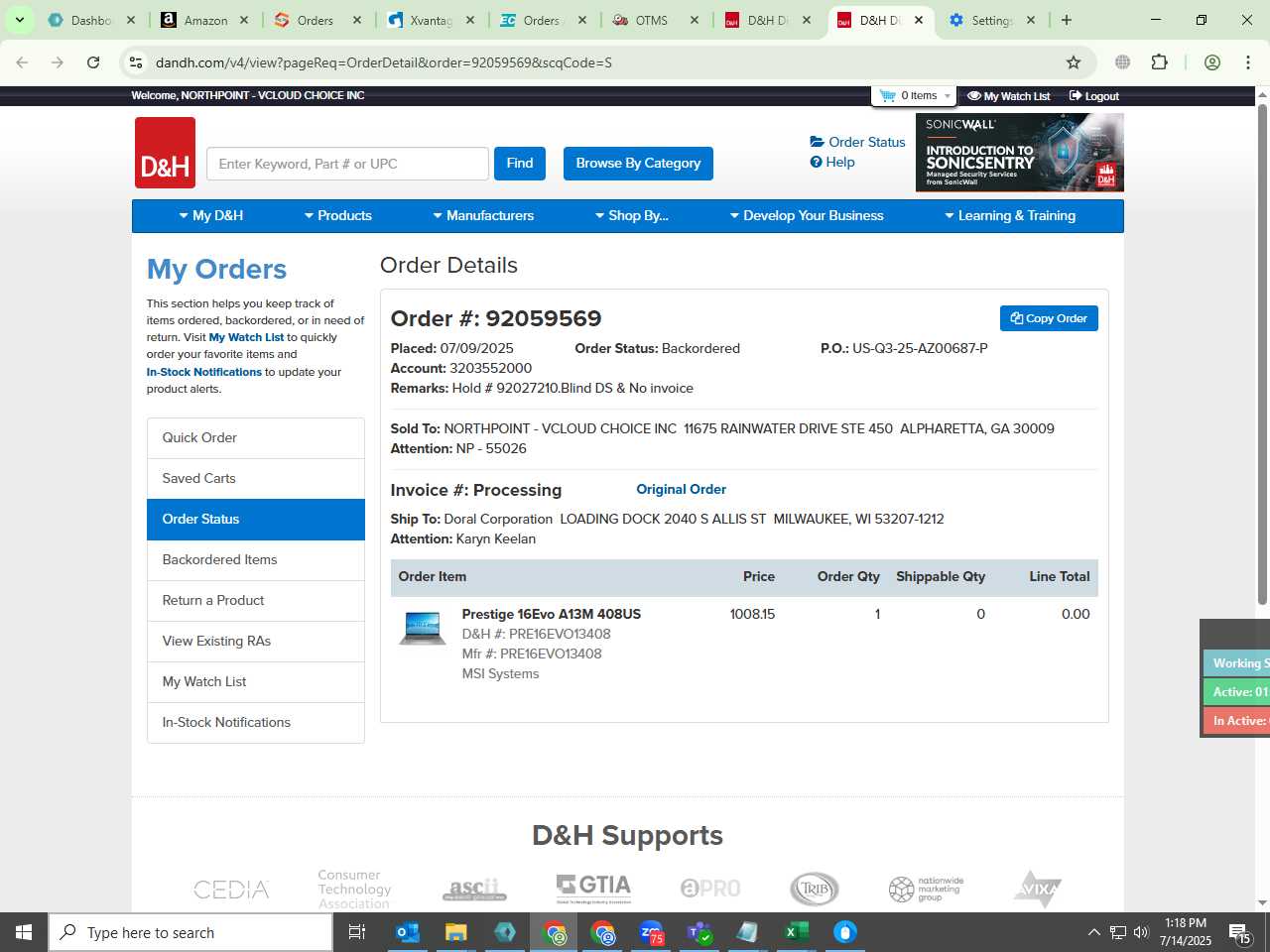Open Zoom from taskbar
Image resolution: width=1270 pixels, height=952 pixels.
coord(651,932)
